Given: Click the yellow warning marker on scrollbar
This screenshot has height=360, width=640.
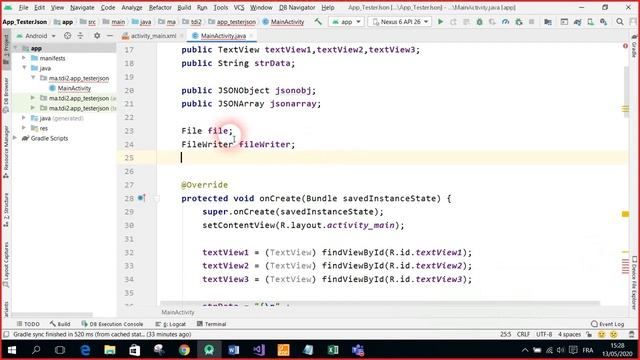Looking at the screenshot, I should coord(625,214).
